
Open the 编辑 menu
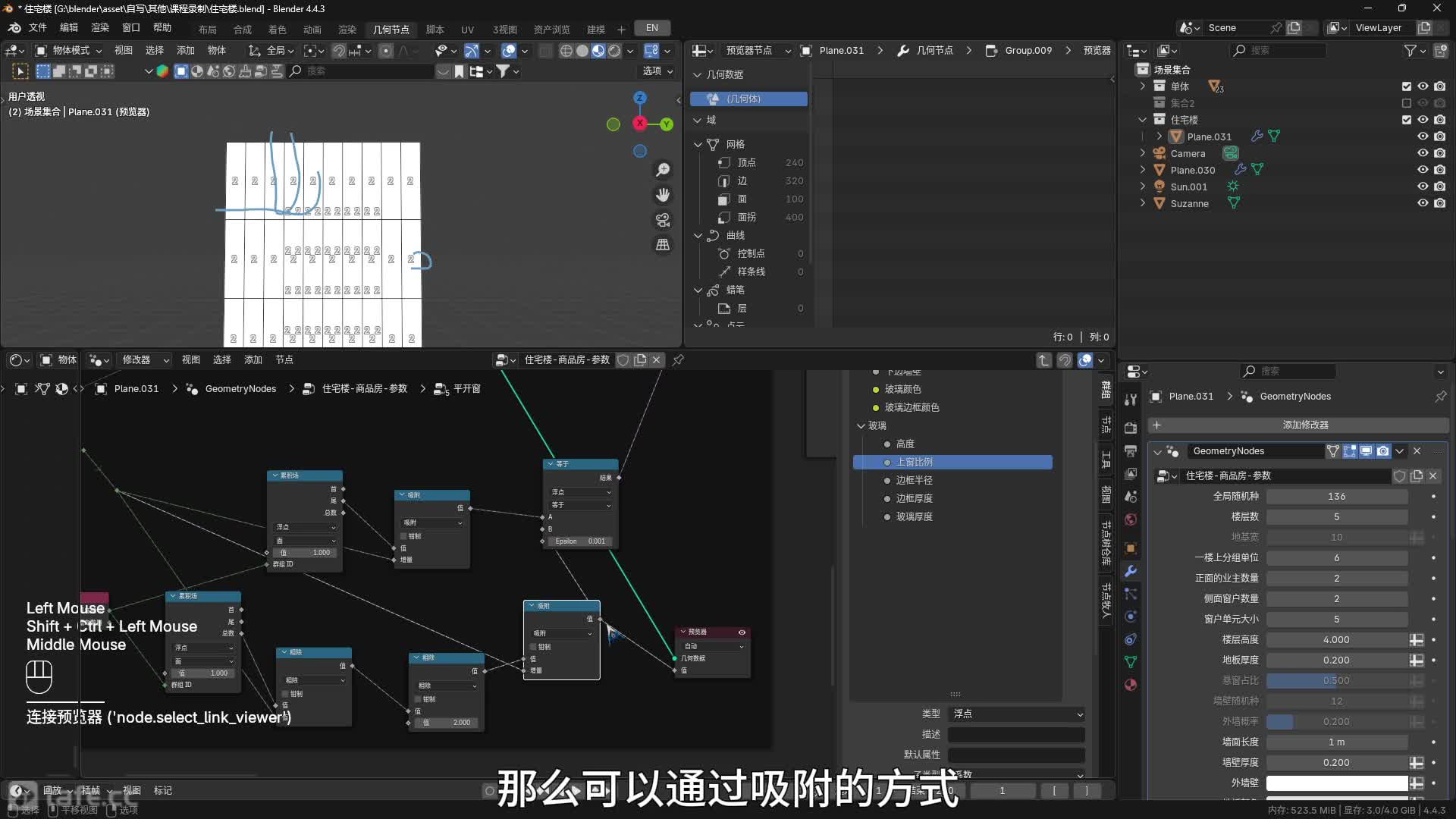[x=69, y=28]
